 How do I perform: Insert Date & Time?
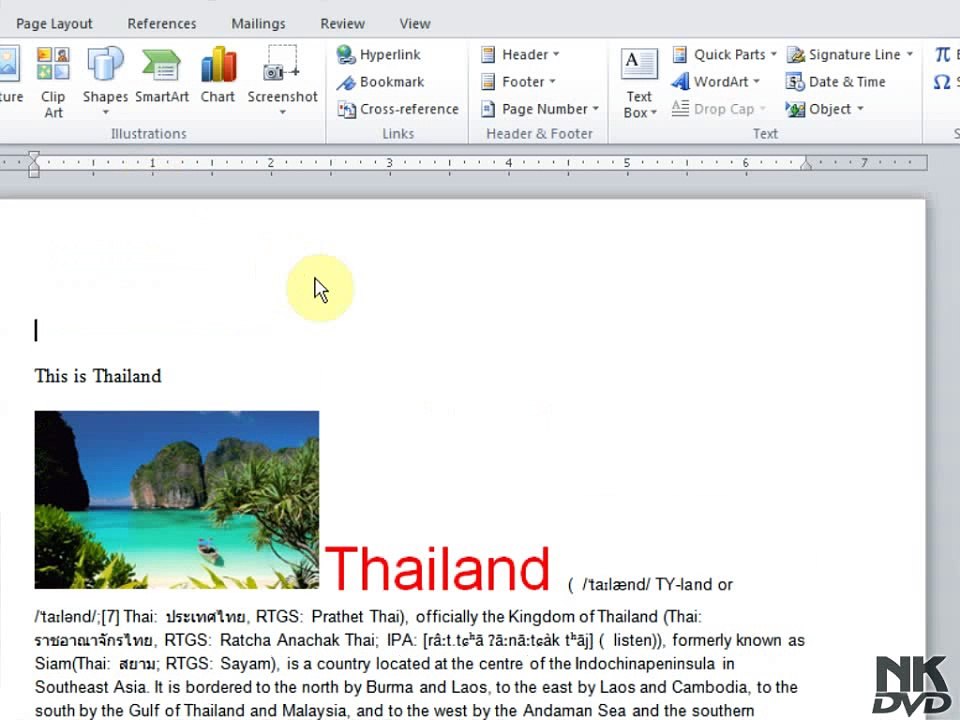tap(836, 81)
